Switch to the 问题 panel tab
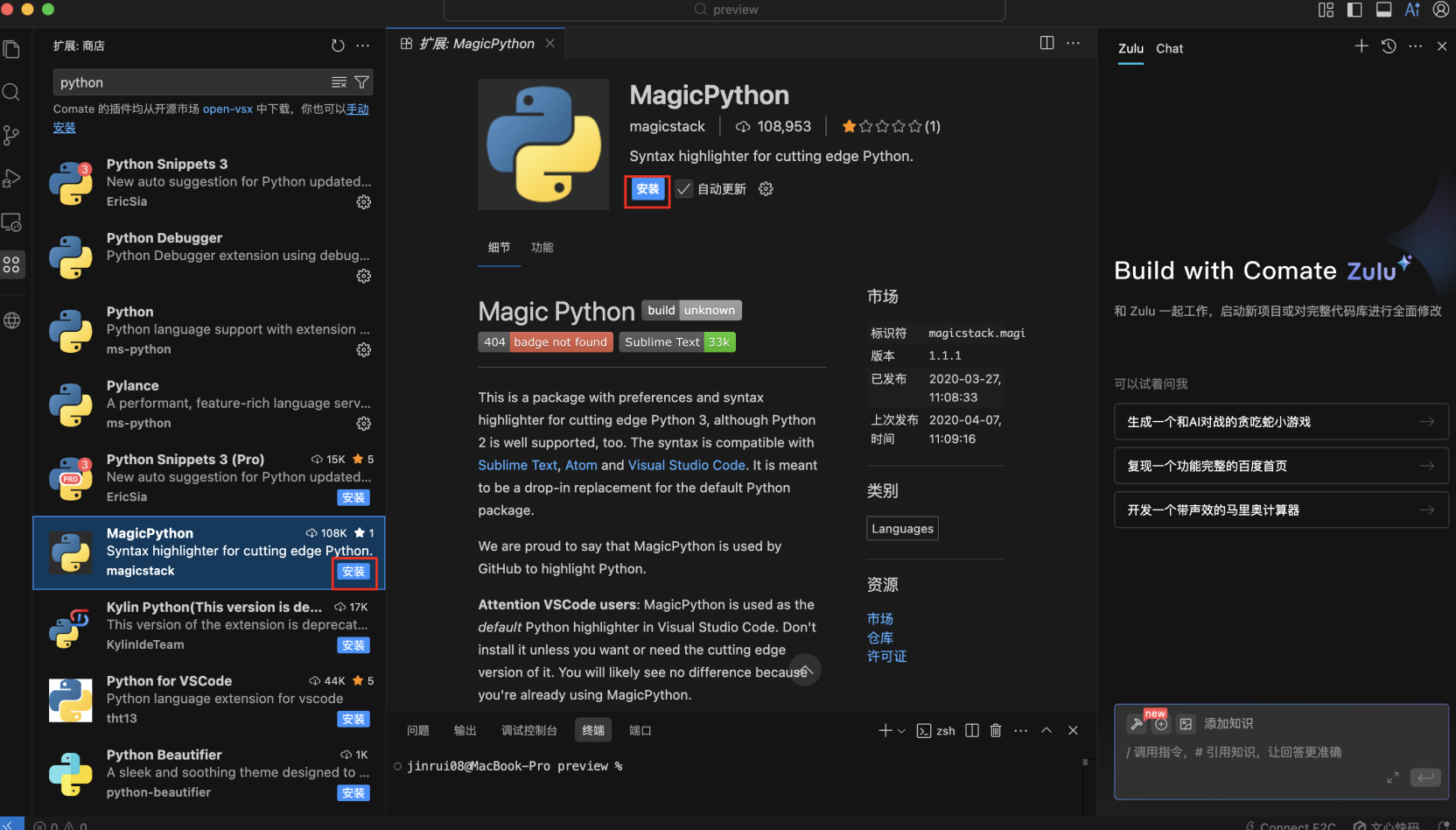Screen dimensions: 1456x830 point(418,730)
